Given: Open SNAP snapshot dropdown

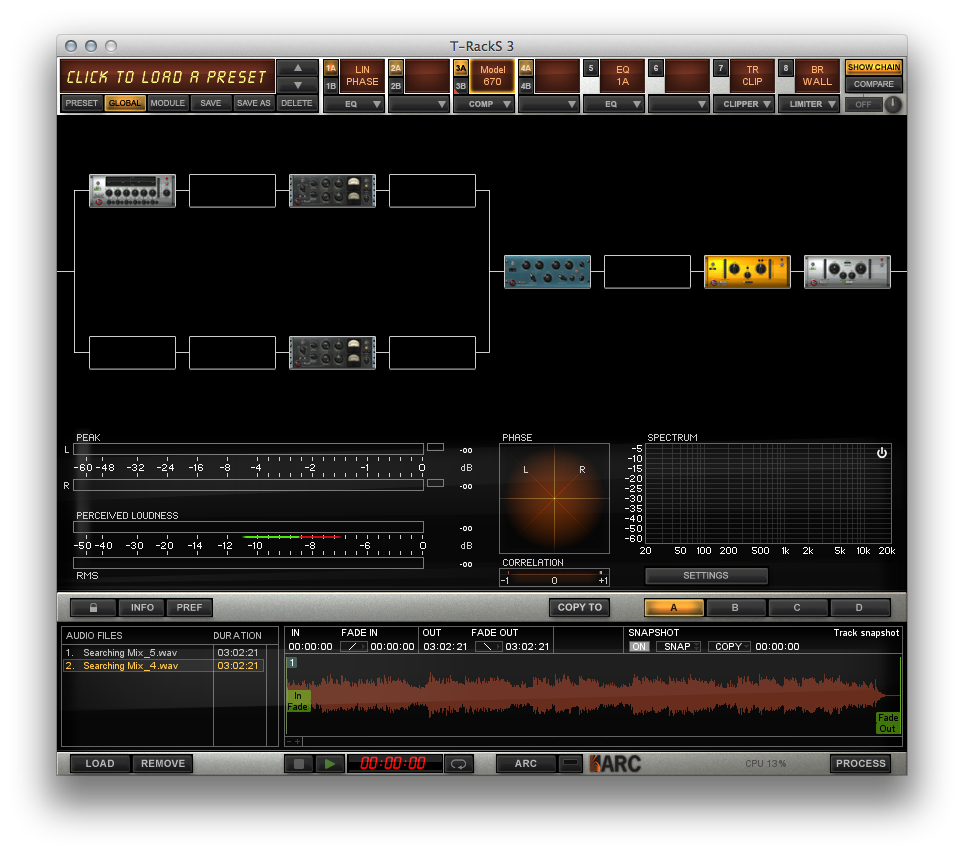Looking at the screenshot, I should pos(678,647).
